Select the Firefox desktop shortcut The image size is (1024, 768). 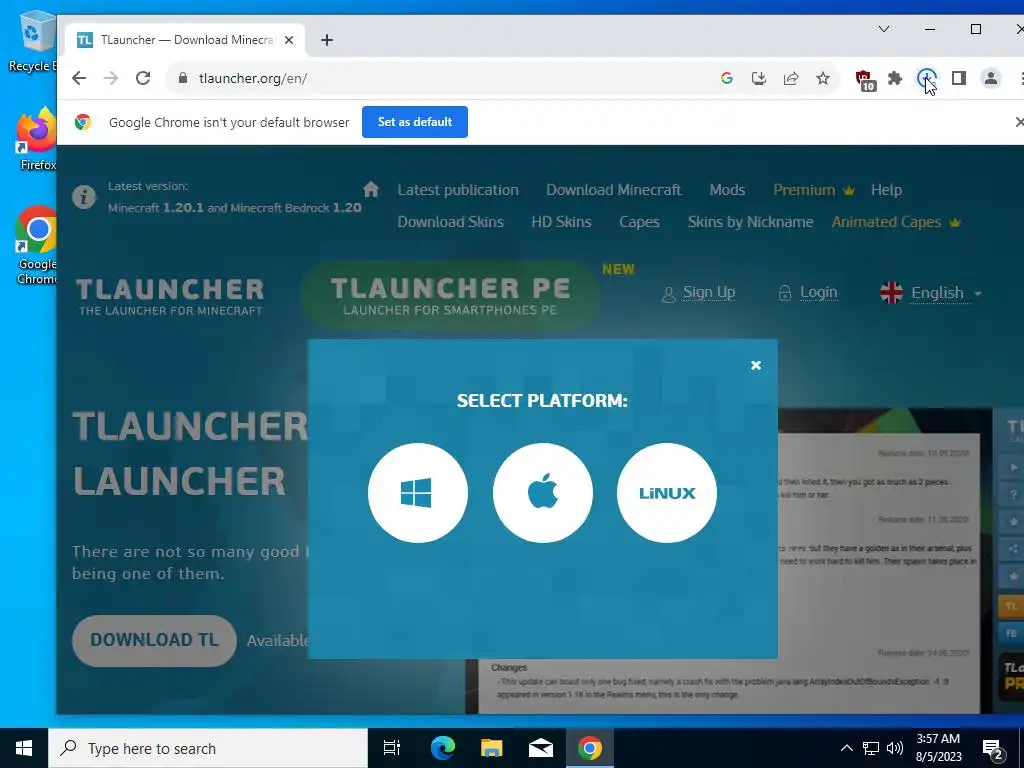click(x=37, y=139)
